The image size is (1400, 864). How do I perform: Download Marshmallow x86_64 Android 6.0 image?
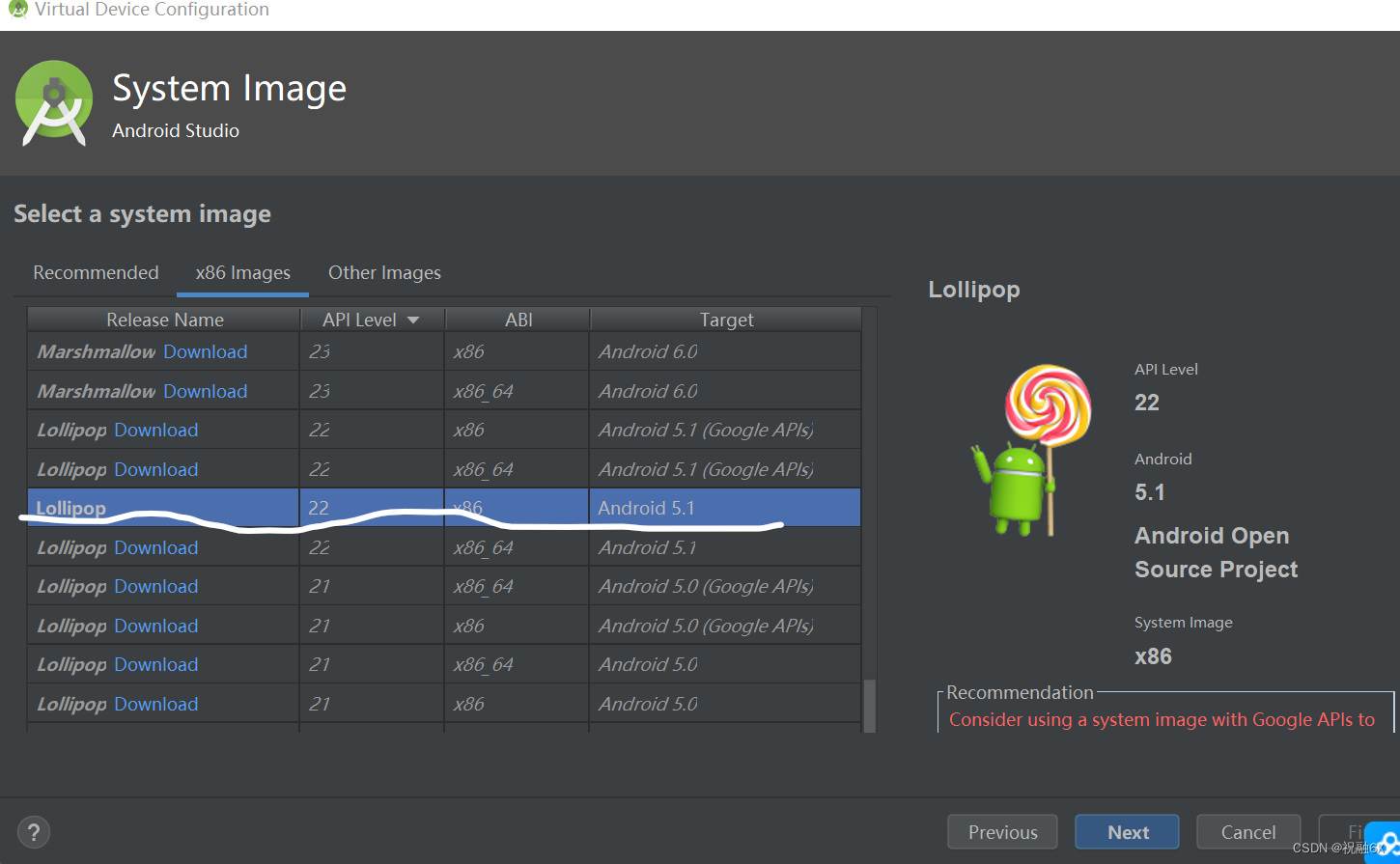click(206, 391)
